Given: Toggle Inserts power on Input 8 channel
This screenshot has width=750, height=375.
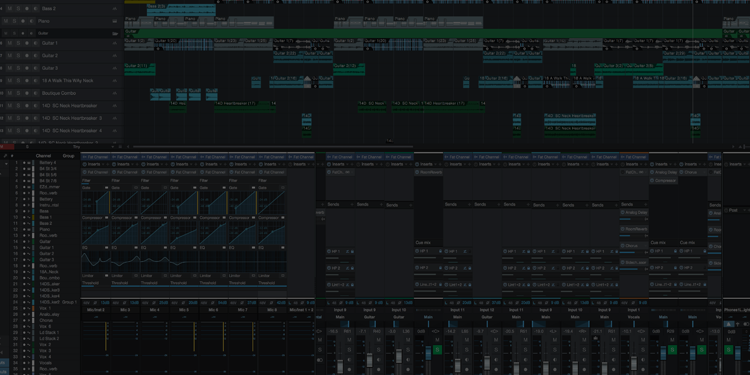Looking at the screenshot, I should (329, 164).
